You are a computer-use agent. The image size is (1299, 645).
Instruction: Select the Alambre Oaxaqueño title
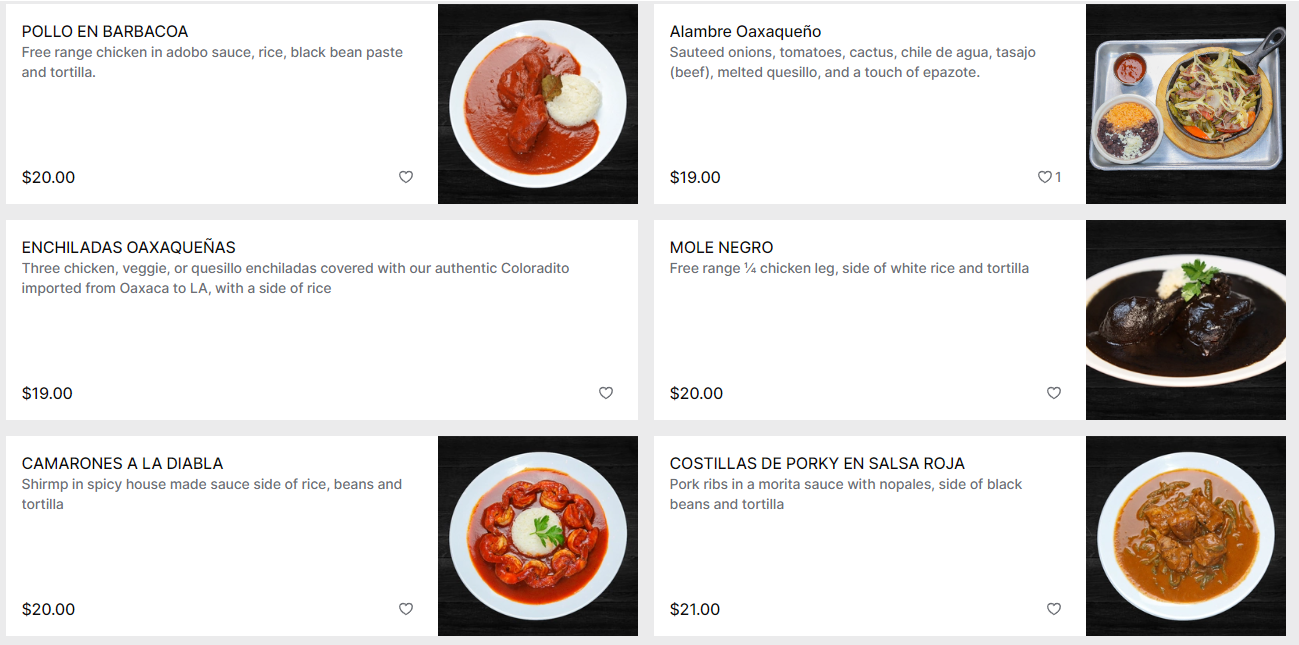click(746, 32)
